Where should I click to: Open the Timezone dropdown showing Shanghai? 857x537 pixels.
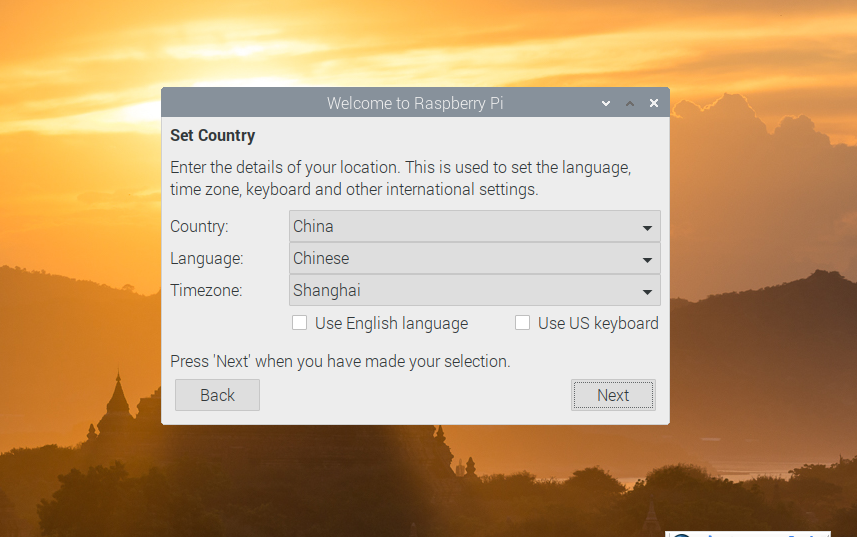474,290
